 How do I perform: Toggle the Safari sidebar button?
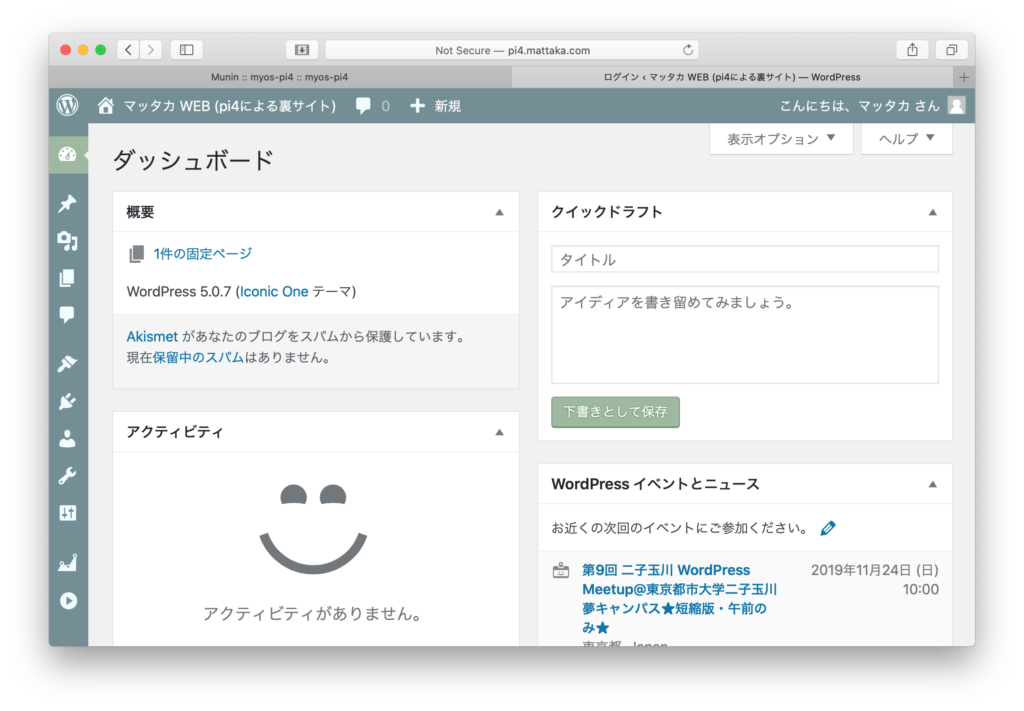coord(187,50)
